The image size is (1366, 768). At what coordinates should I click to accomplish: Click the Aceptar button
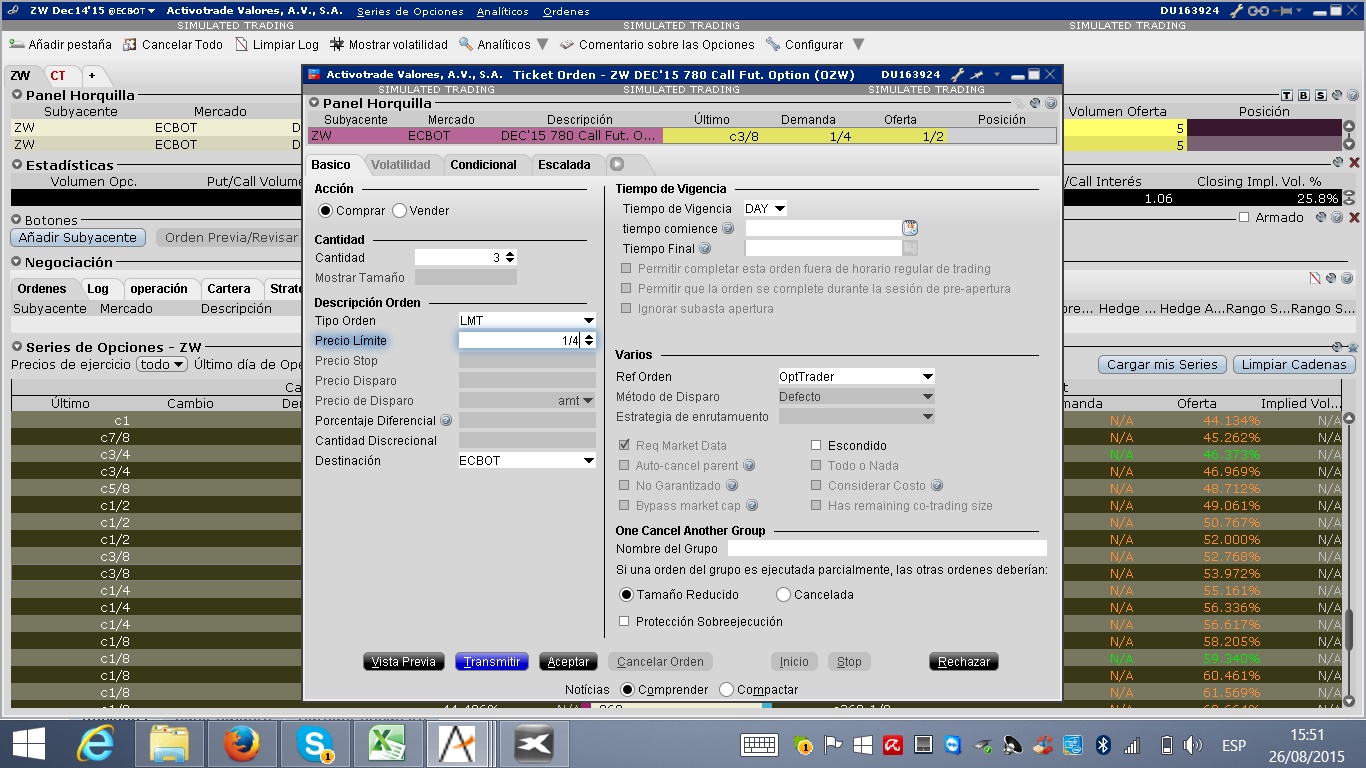569,662
